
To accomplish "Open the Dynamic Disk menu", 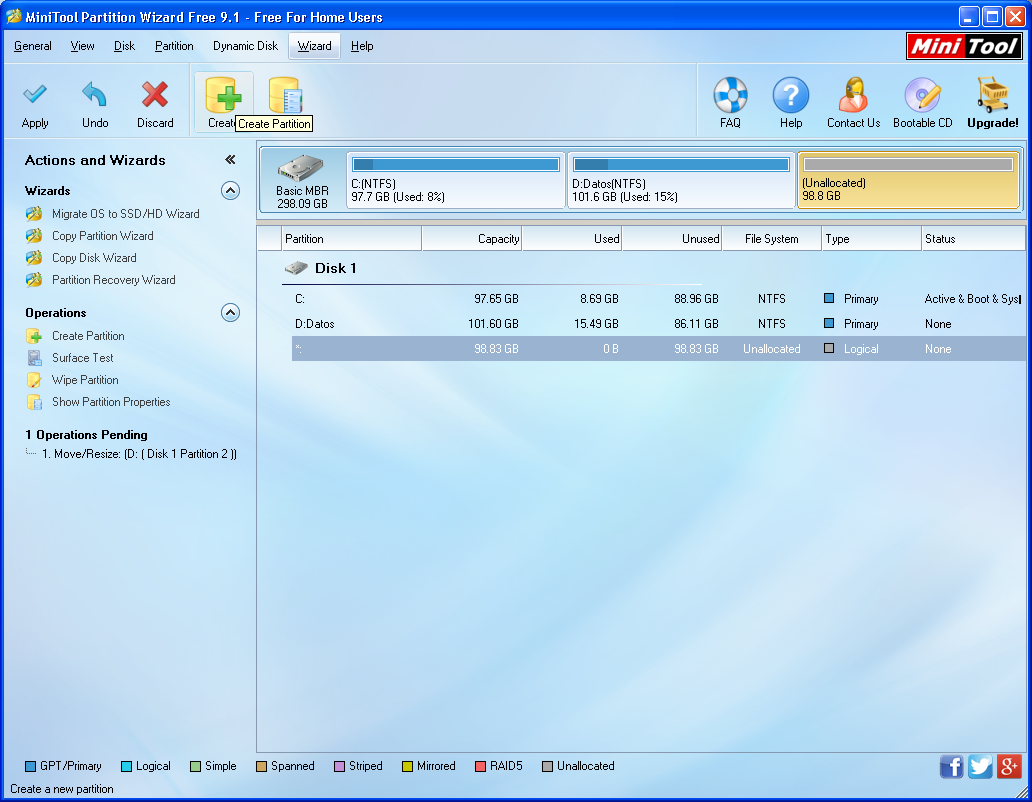I will pyautogui.click(x=244, y=46).
